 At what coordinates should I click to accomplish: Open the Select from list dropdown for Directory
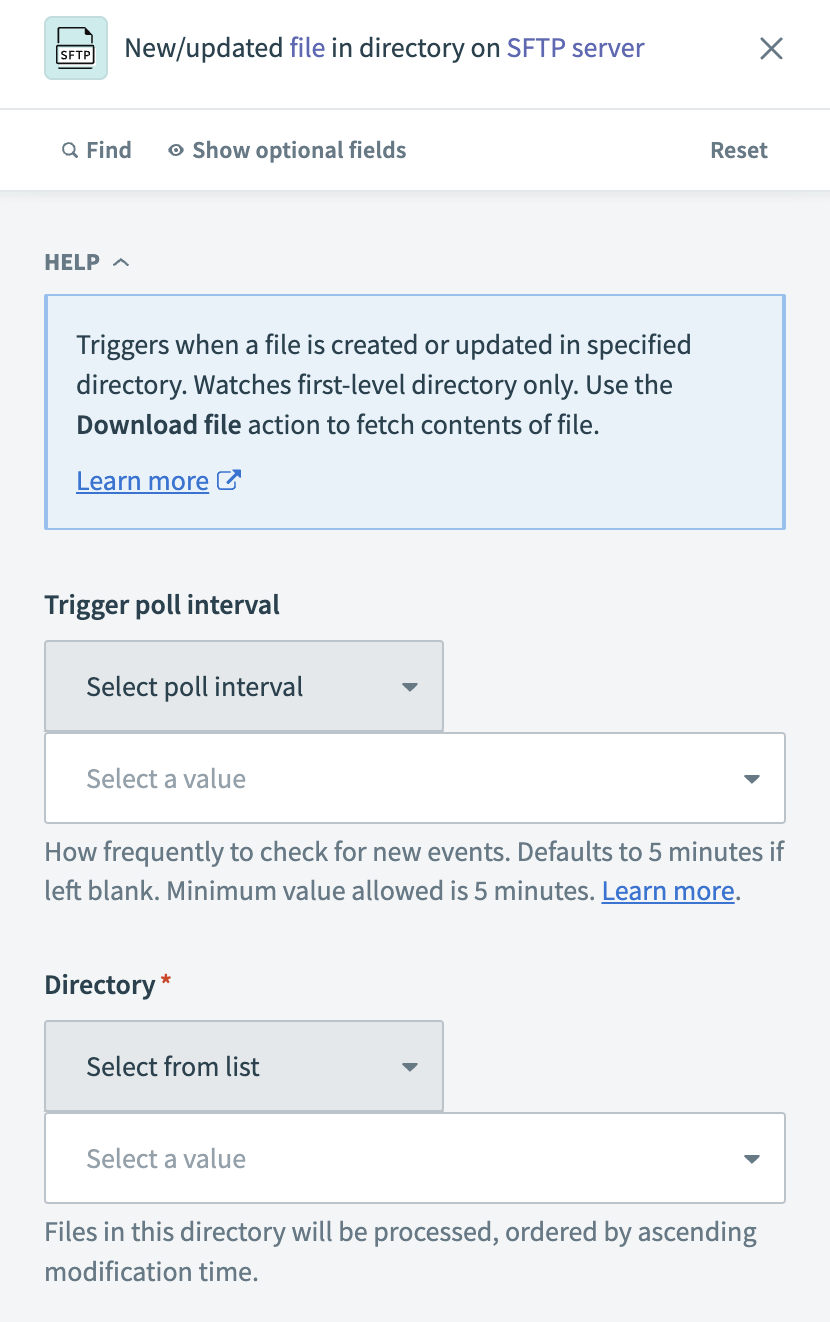tap(243, 1066)
